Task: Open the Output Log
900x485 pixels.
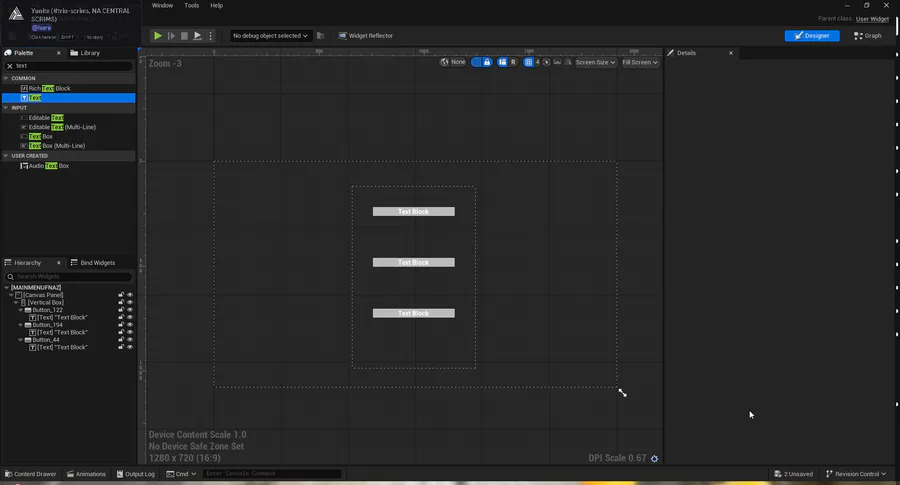Action: (135, 474)
